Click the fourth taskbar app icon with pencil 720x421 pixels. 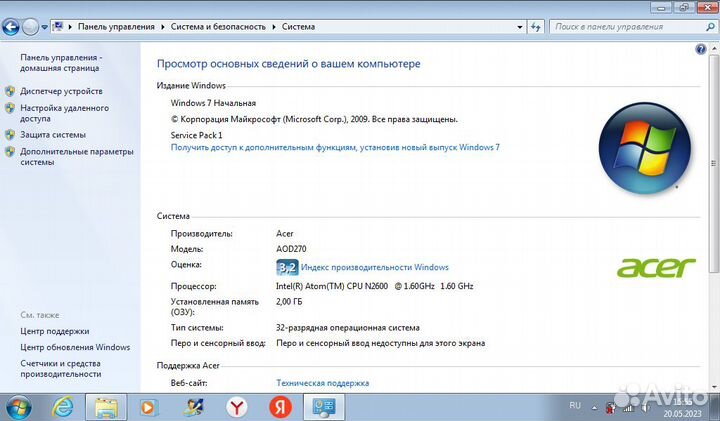pos(193,407)
